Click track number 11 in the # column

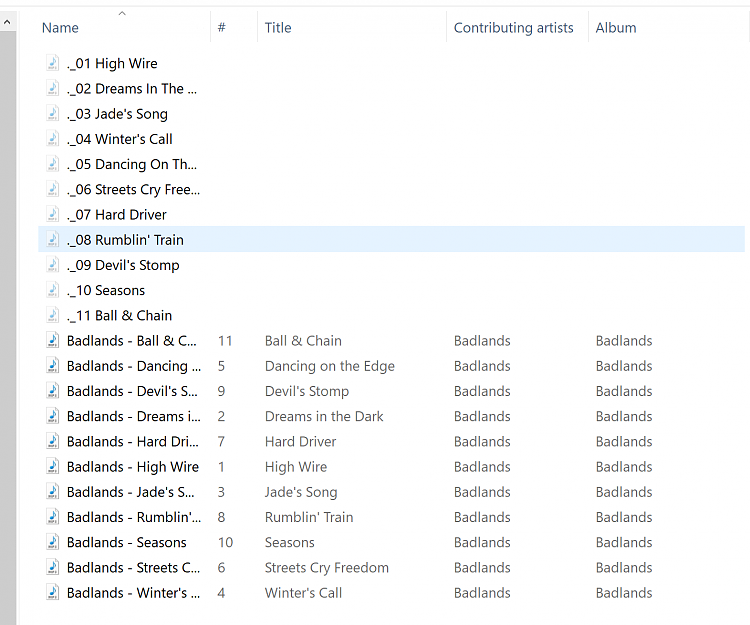(225, 340)
